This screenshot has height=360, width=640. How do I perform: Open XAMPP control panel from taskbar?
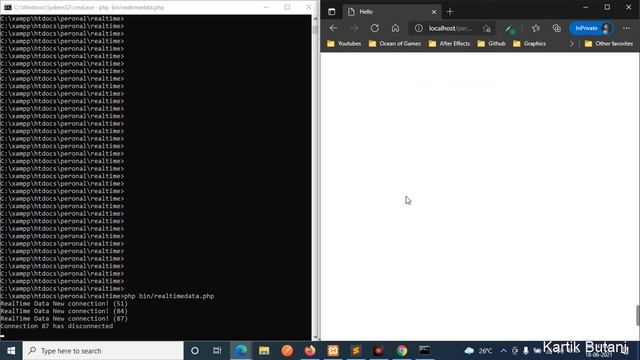coord(333,351)
